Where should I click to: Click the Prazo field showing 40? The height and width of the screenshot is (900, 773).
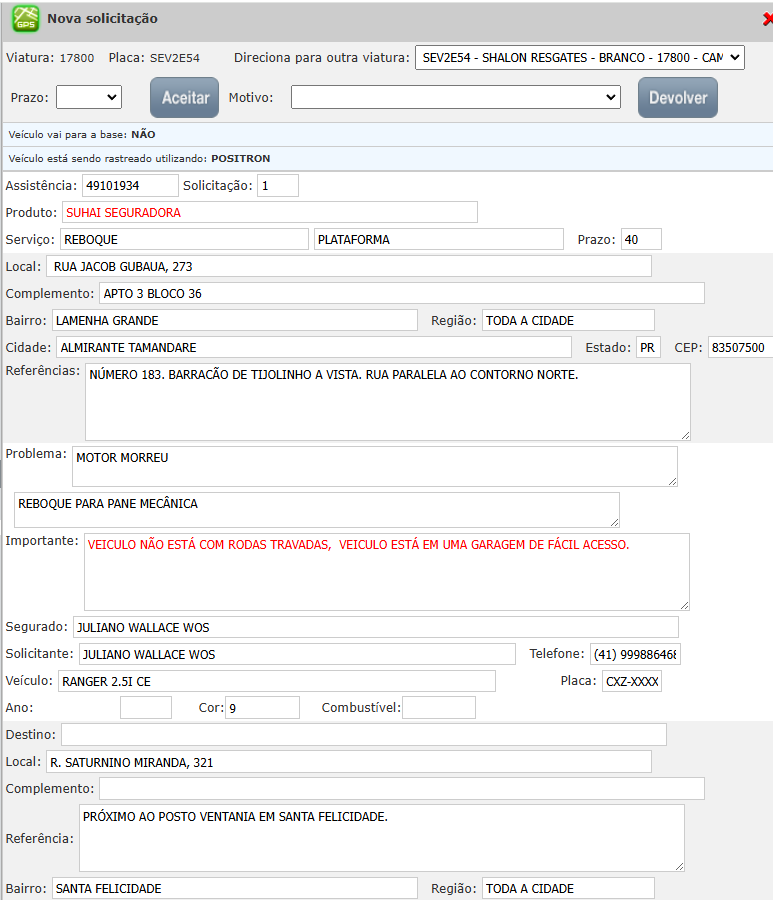(x=640, y=239)
